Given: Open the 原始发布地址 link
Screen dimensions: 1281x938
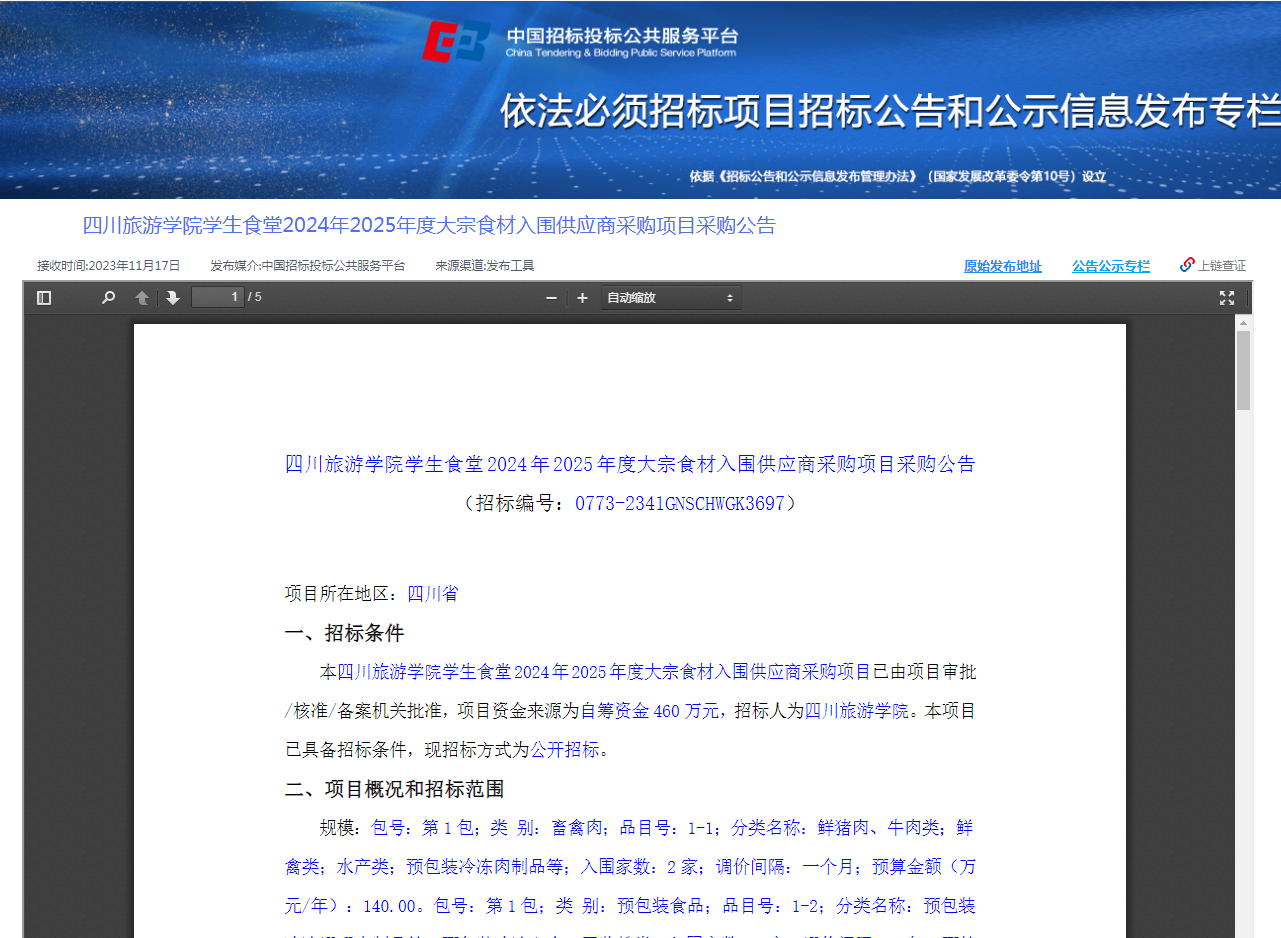Looking at the screenshot, I should coord(1003,266).
